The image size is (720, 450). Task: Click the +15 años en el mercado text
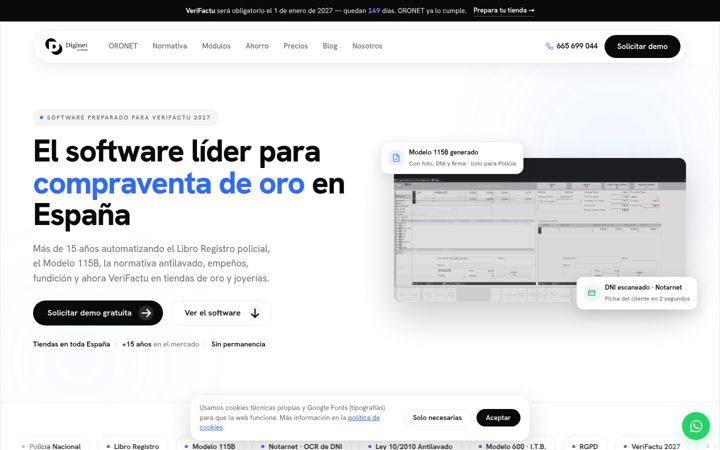coord(161,344)
